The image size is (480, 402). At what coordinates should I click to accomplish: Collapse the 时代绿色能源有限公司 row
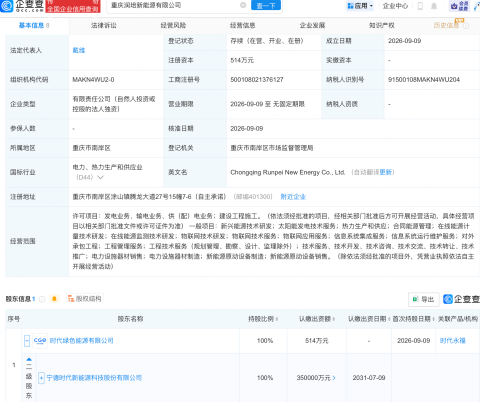tap(27, 341)
